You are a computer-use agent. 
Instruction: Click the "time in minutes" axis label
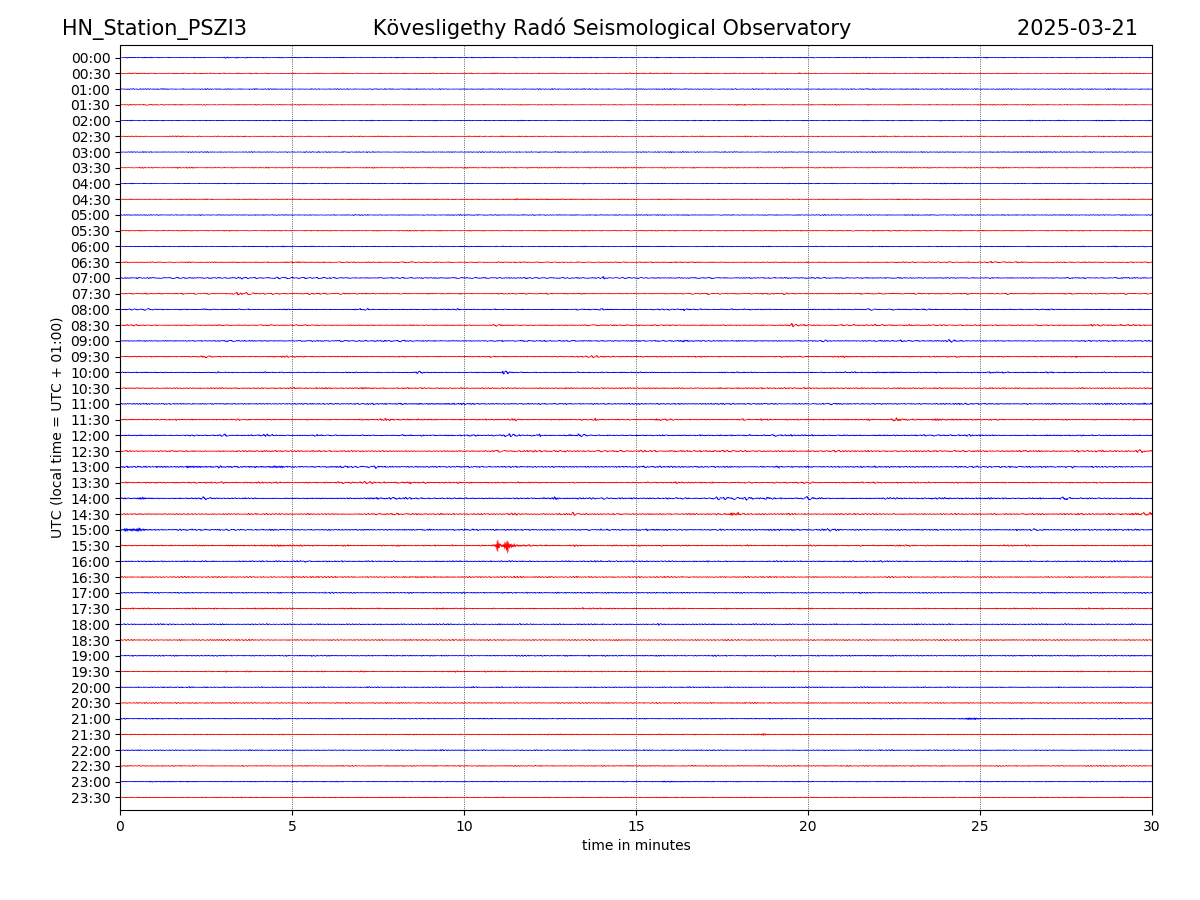tap(636, 845)
